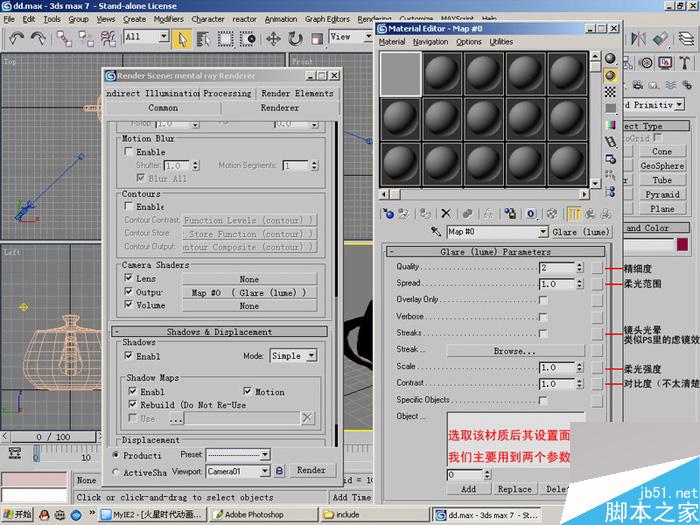Pick material from object eyedropper
Image resolution: width=700 pixels, height=525 pixels.
pos(436,232)
